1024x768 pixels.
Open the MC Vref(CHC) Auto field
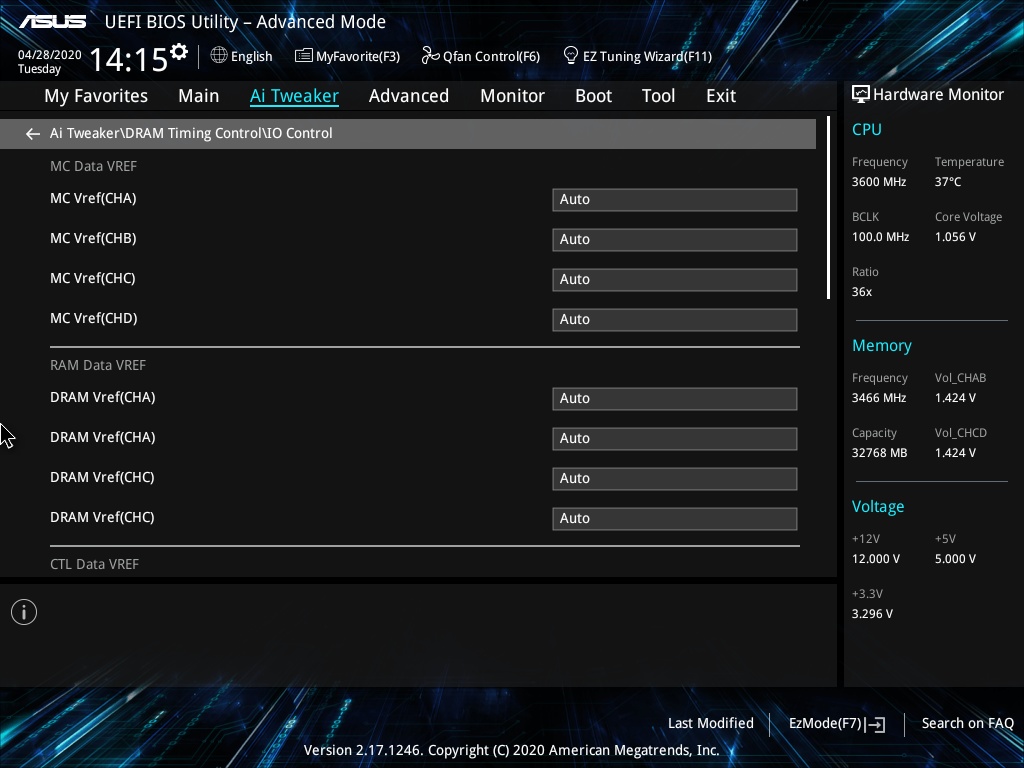click(675, 280)
